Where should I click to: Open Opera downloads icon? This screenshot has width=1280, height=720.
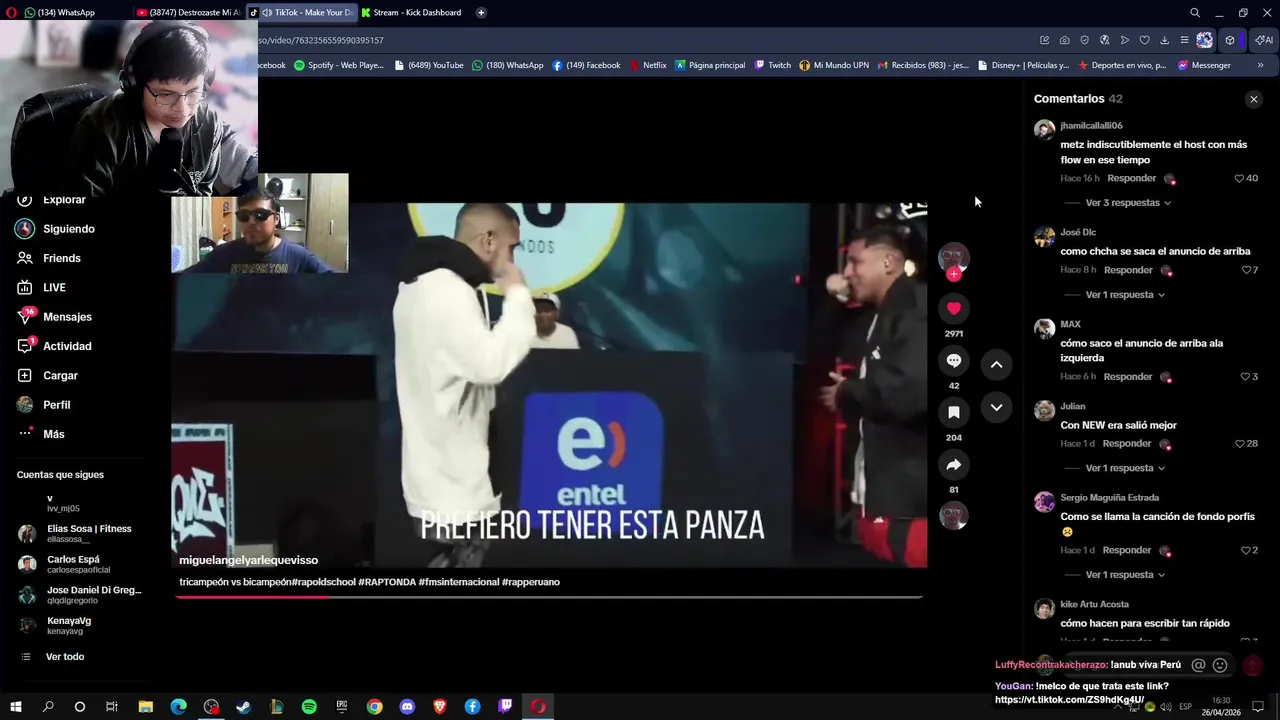1164,40
